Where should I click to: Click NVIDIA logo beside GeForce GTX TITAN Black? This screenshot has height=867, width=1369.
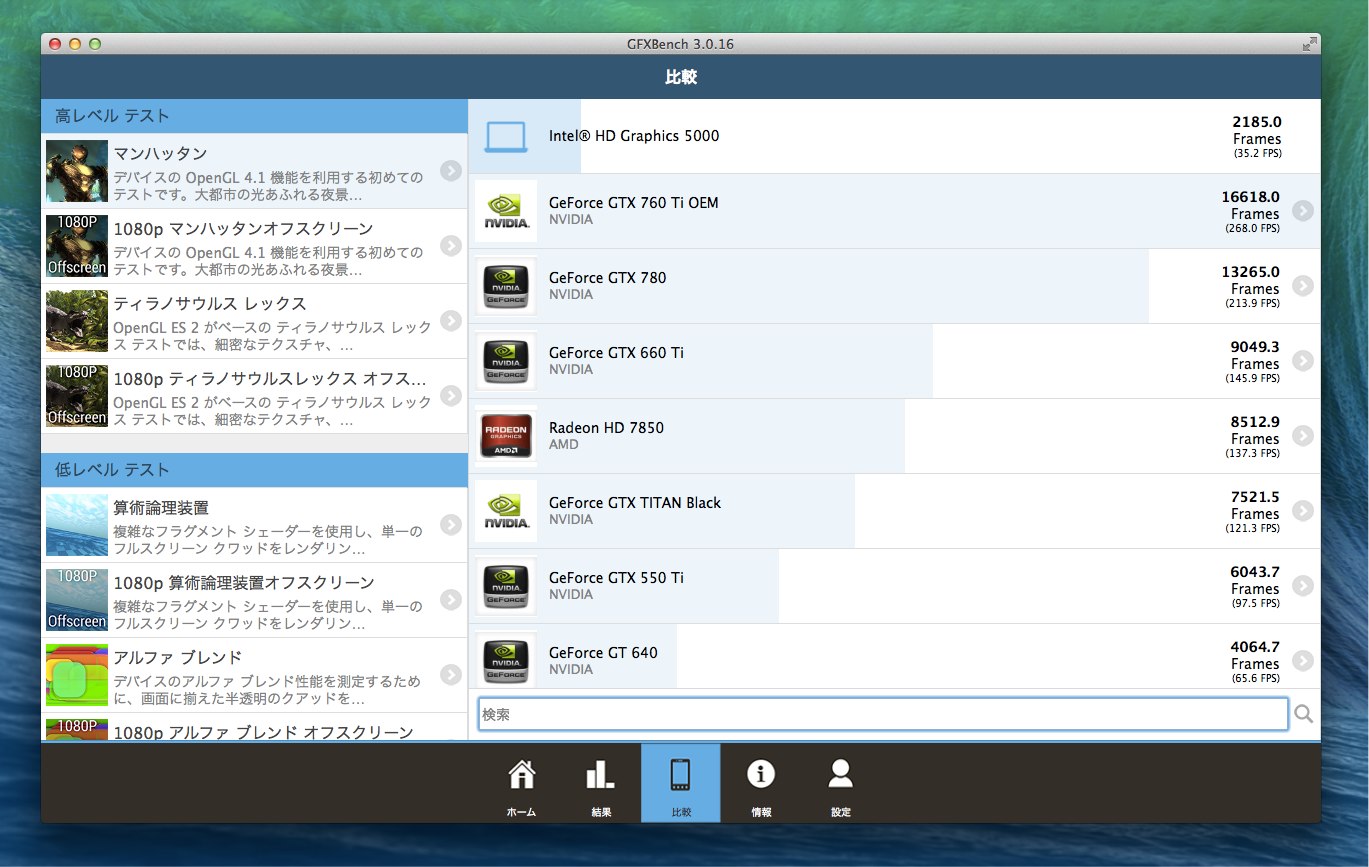point(506,511)
